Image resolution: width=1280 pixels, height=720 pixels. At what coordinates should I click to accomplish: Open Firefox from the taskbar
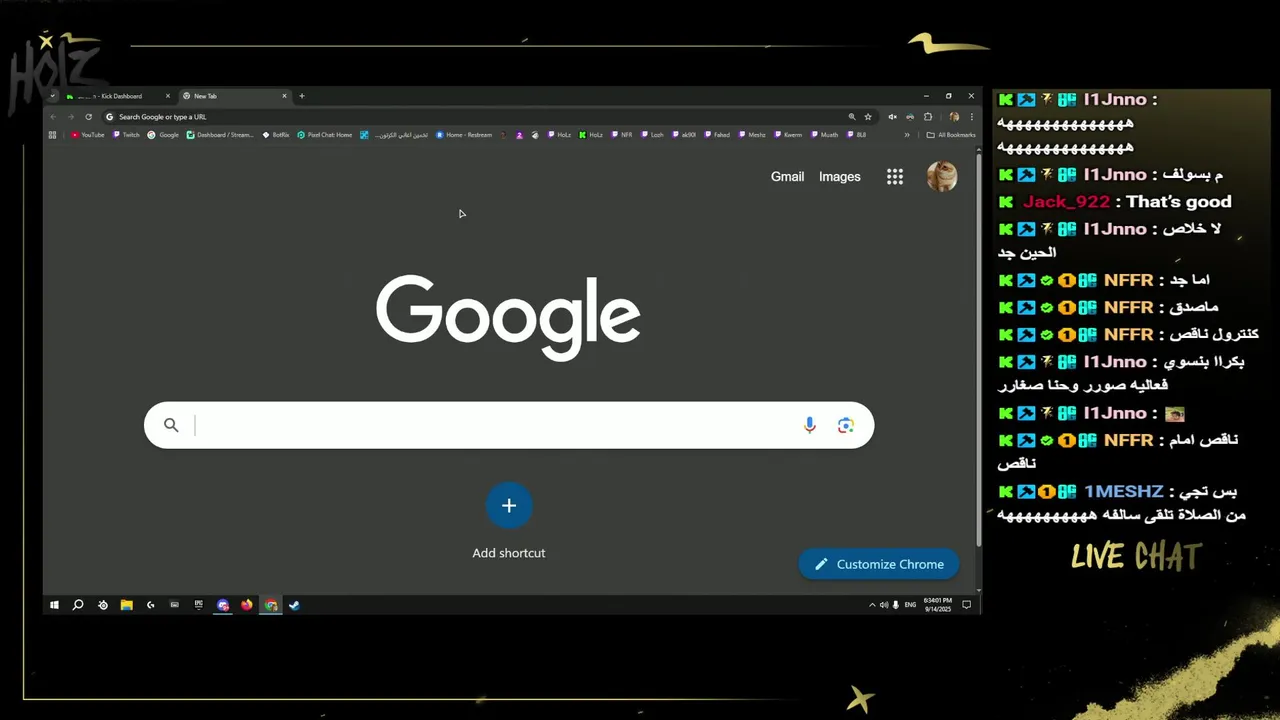pos(246,605)
